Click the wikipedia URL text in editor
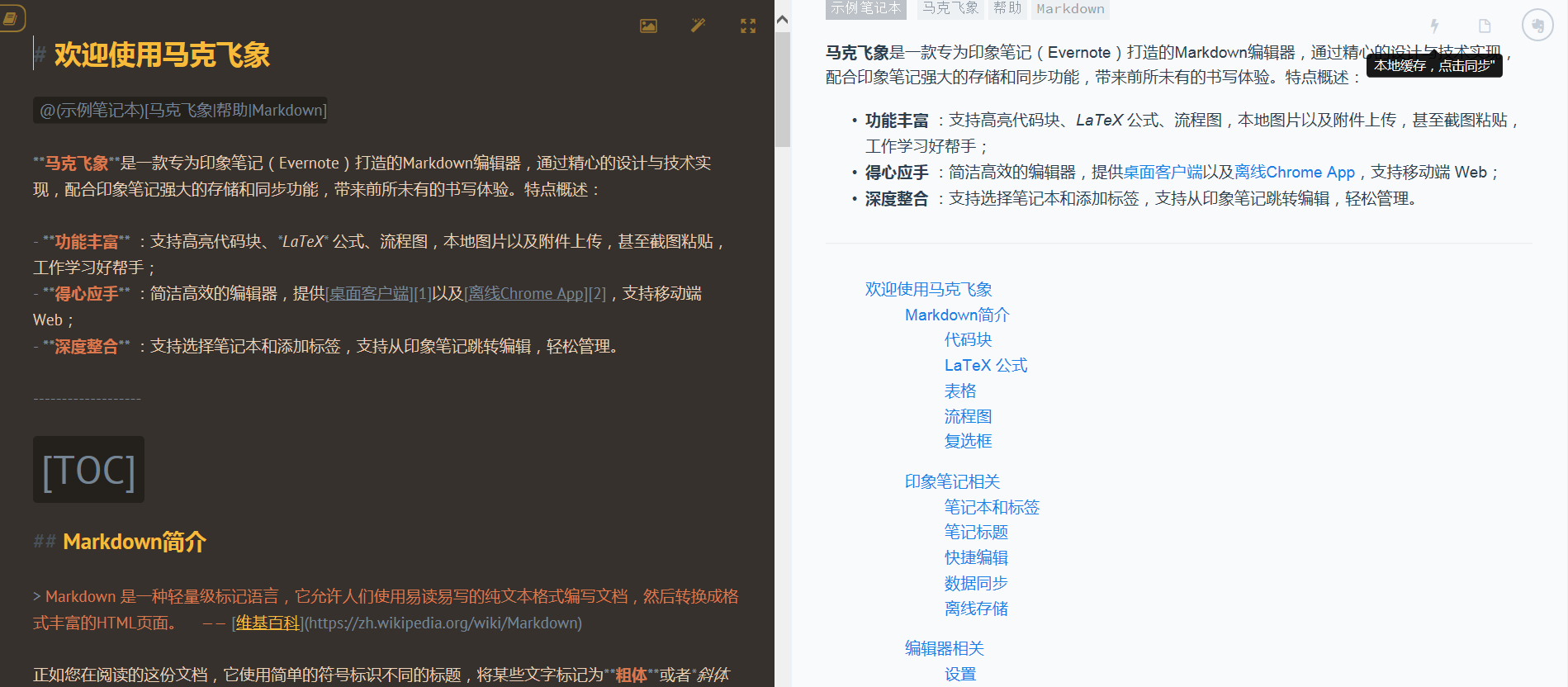This screenshot has width=1568, height=687. 443,623
